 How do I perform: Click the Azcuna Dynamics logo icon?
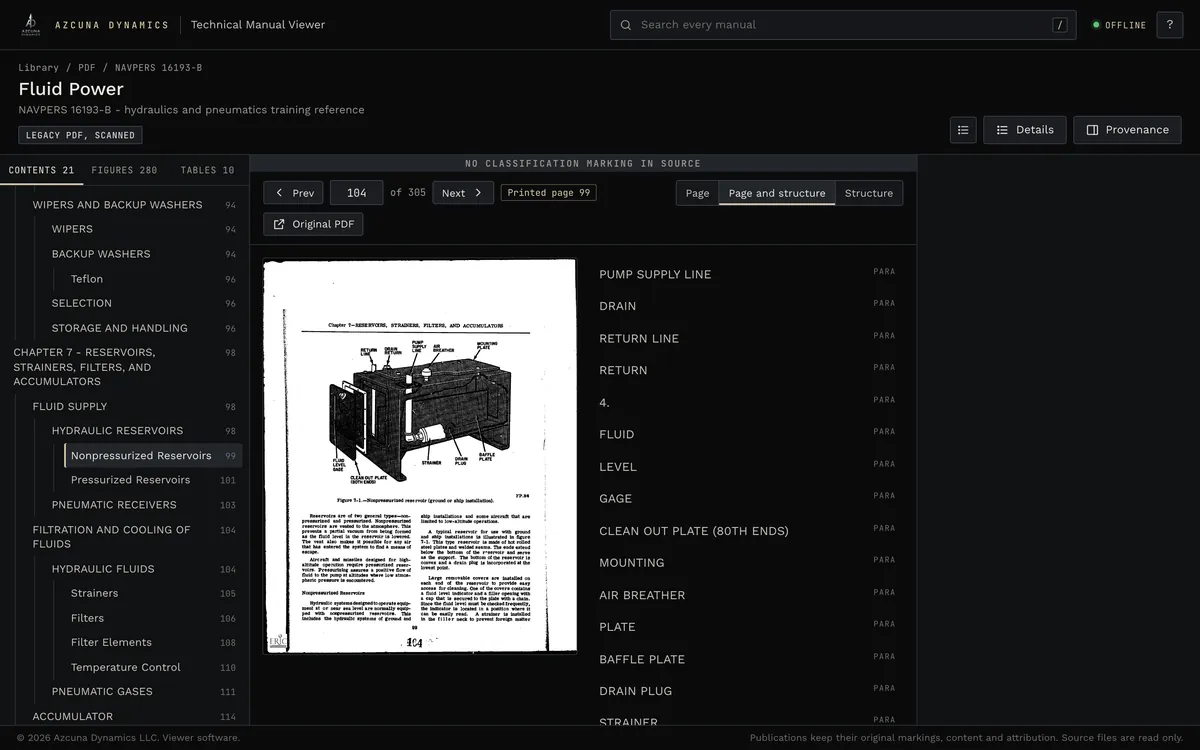coord(31,24)
